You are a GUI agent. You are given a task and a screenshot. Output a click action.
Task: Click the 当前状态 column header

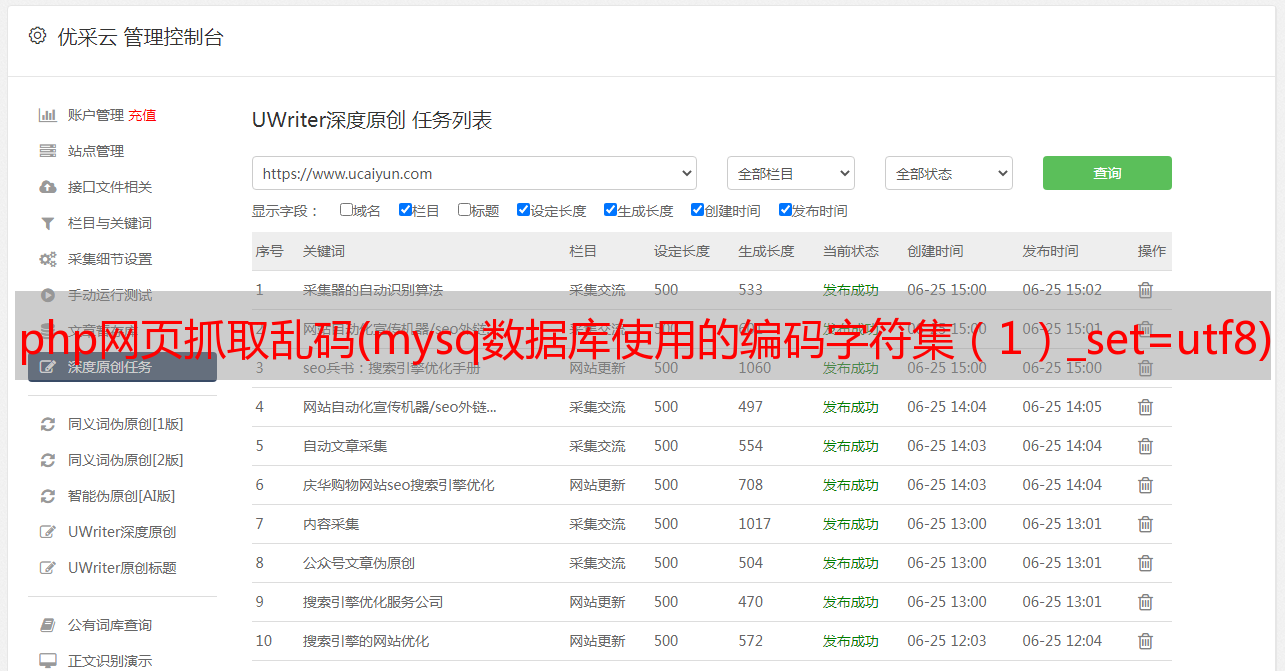click(x=851, y=251)
